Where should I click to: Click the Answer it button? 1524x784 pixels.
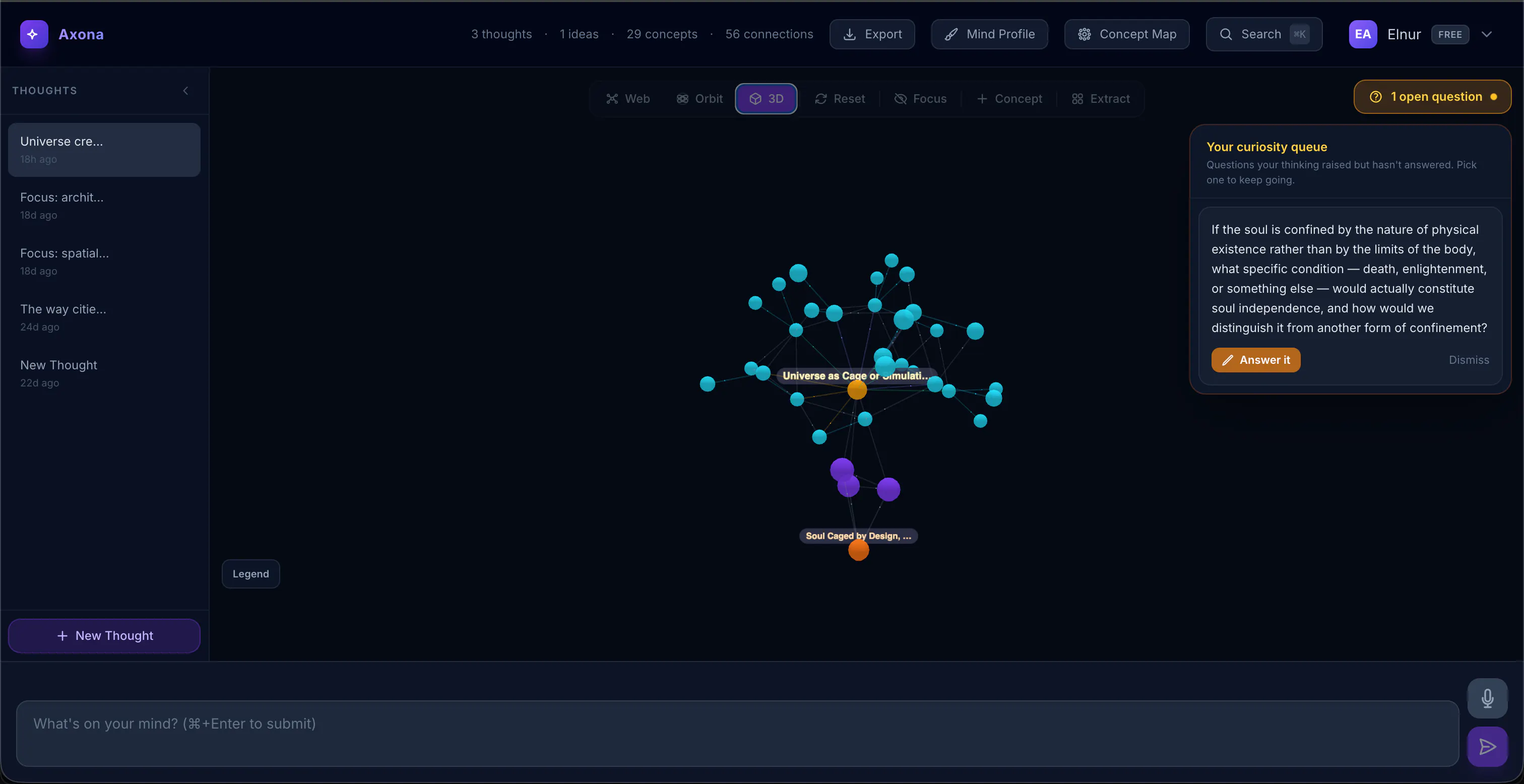coord(1255,360)
